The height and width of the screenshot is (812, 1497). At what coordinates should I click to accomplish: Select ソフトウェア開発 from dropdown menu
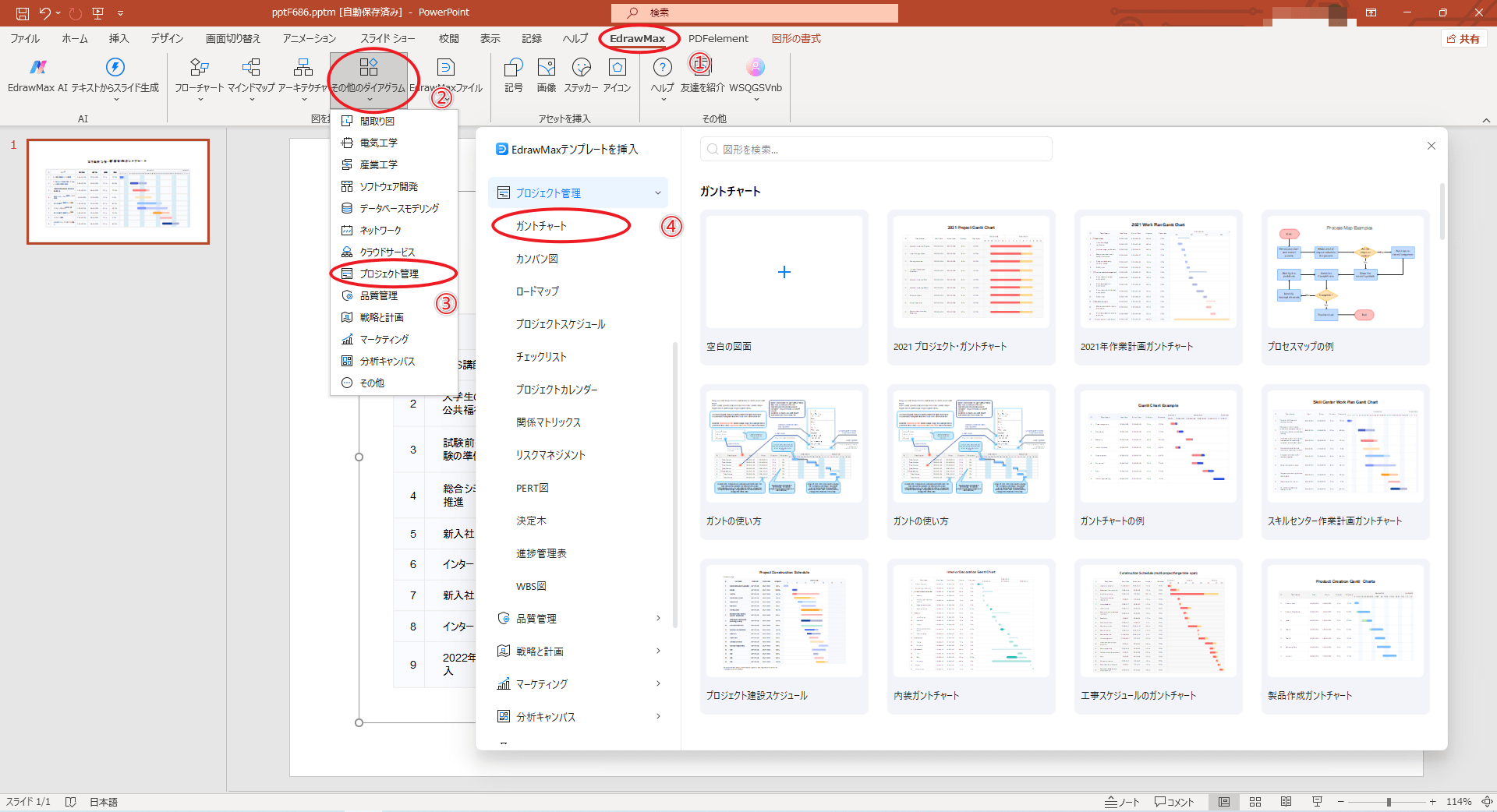394,186
